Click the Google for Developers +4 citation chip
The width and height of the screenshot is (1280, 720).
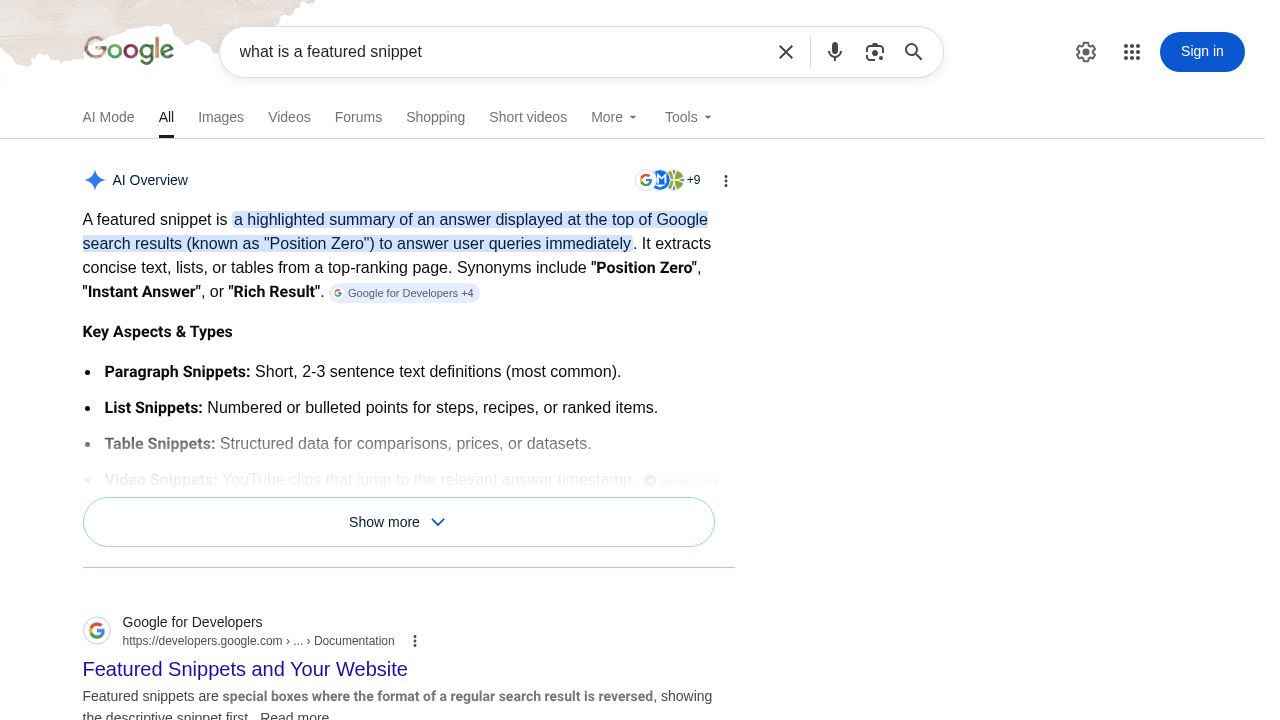[x=403, y=293]
